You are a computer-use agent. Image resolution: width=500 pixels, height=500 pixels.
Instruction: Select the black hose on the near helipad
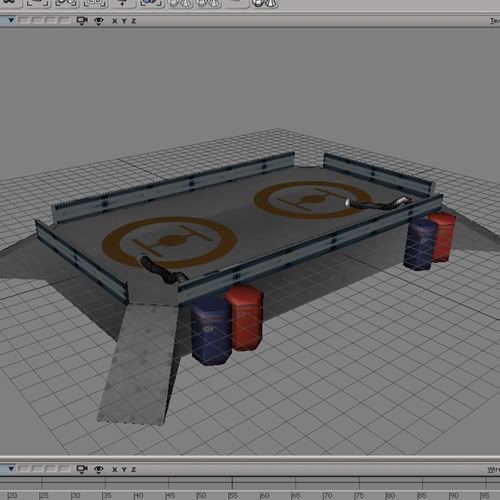[162, 268]
